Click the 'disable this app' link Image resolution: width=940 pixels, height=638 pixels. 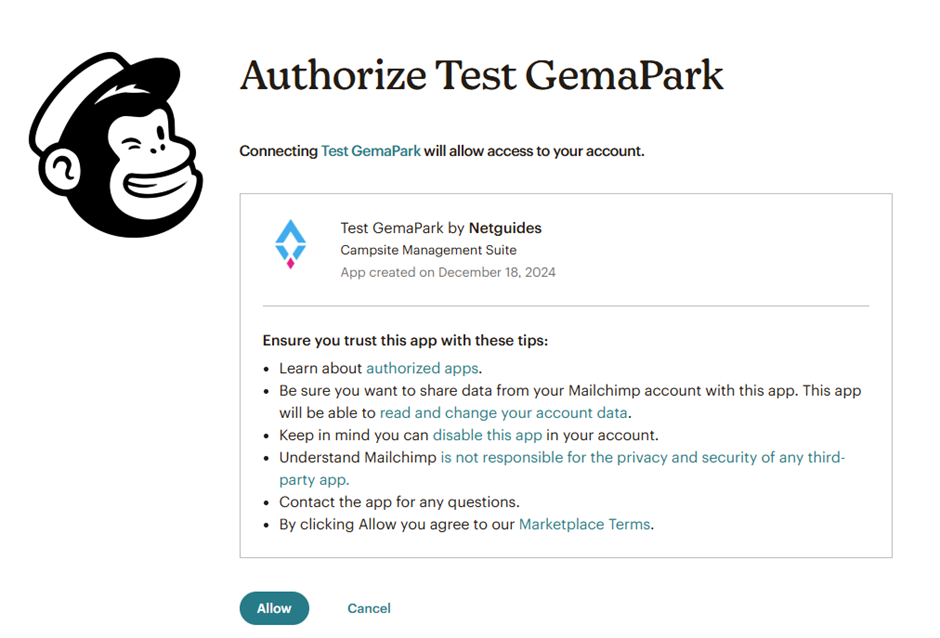[487, 435]
